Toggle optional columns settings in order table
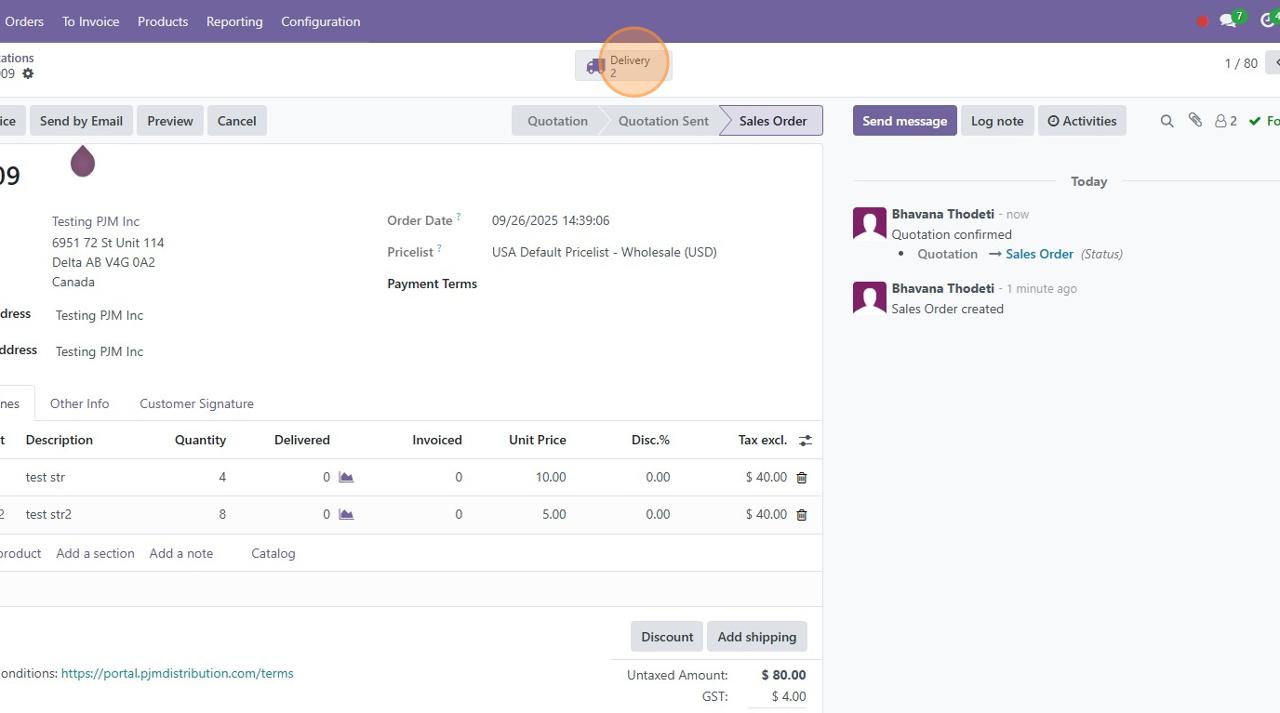This screenshot has width=1280, height=713. pyautogui.click(x=805, y=440)
